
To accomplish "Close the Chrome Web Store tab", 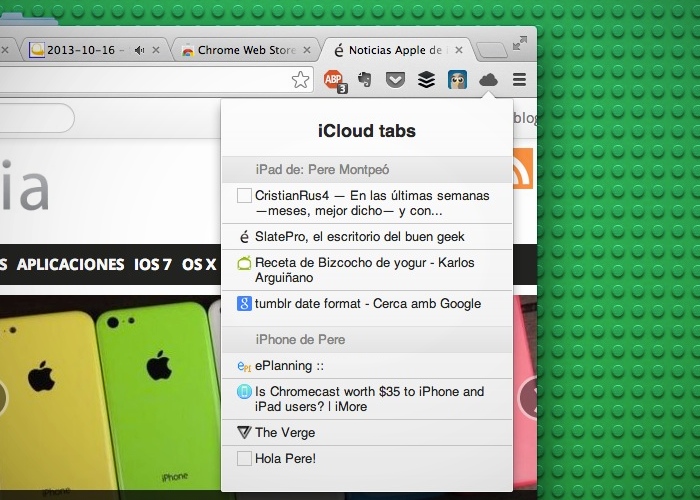I will (307, 50).
